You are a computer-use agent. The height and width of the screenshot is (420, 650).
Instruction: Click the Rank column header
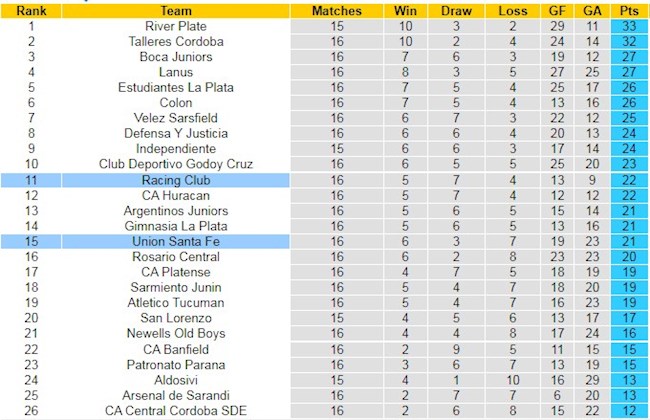point(30,10)
